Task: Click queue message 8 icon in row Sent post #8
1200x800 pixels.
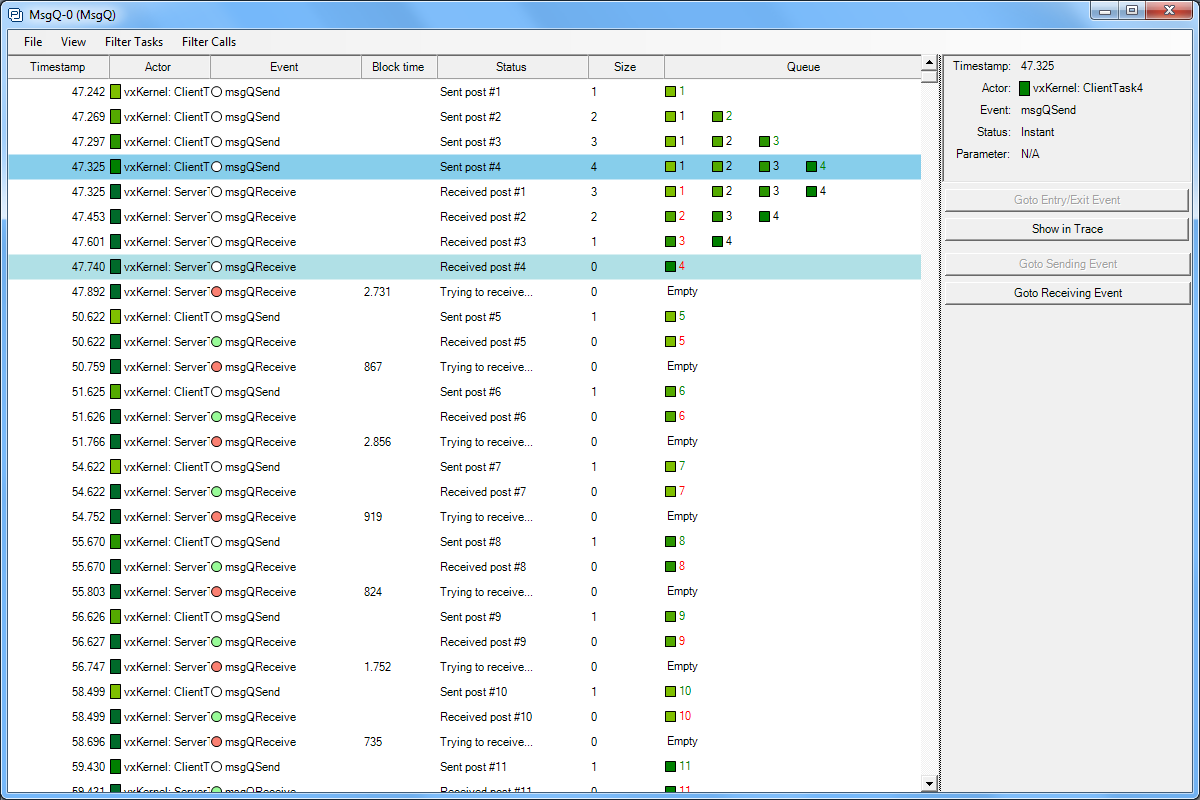Action: click(x=671, y=541)
